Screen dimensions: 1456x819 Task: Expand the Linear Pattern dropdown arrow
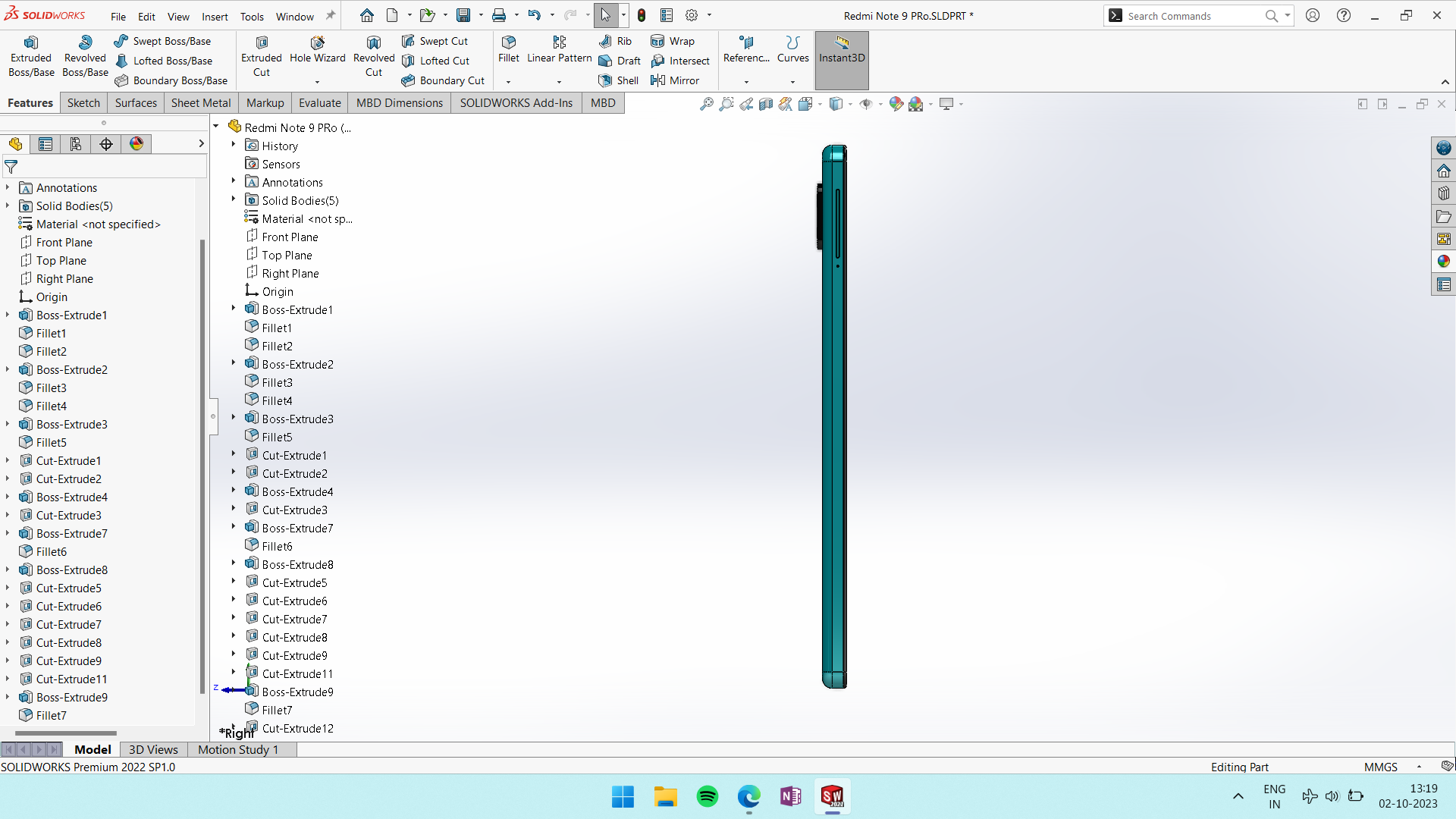[560, 82]
